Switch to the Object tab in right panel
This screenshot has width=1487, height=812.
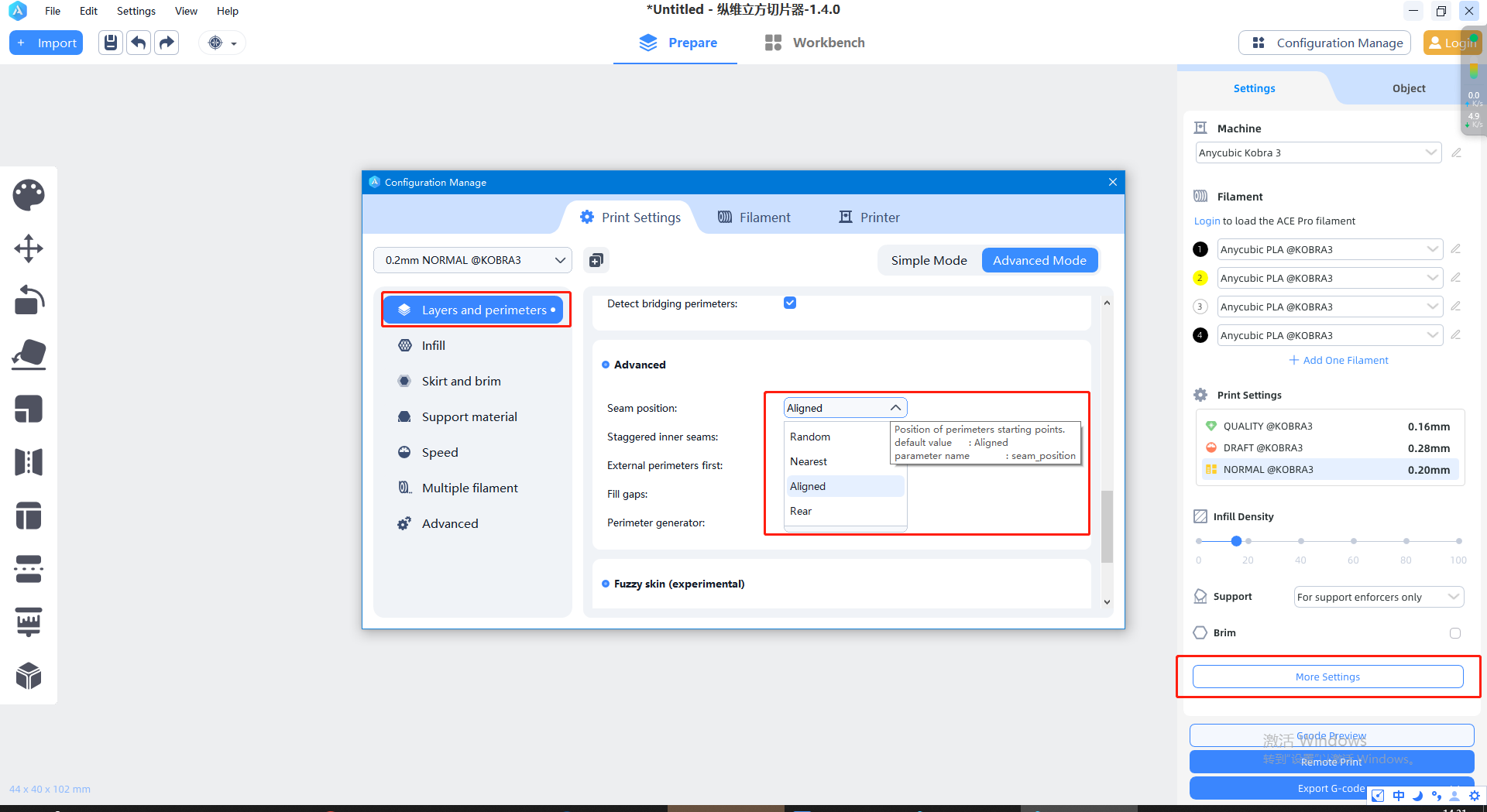pos(1409,88)
